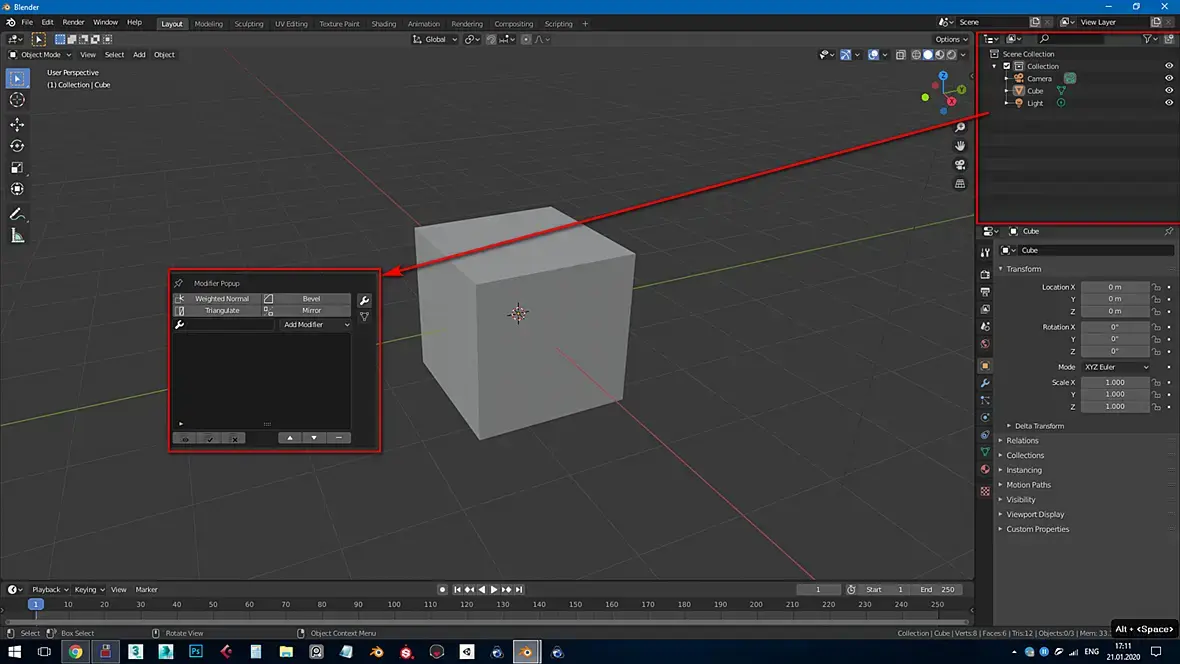The image size is (1180, 664).
Task: Click frame 100 on the timeline ruler
Action: tap(394, 604)
